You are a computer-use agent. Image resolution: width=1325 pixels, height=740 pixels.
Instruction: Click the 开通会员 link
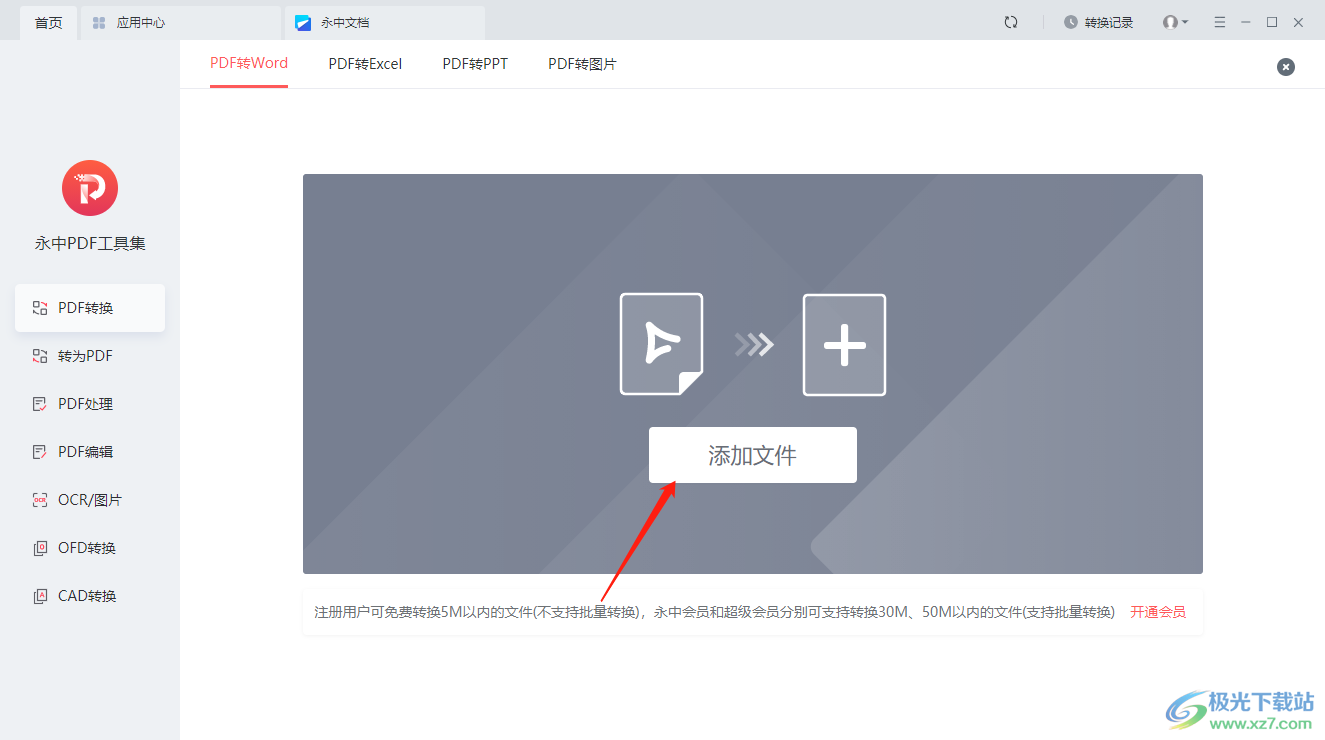(x=1158, y=612)
